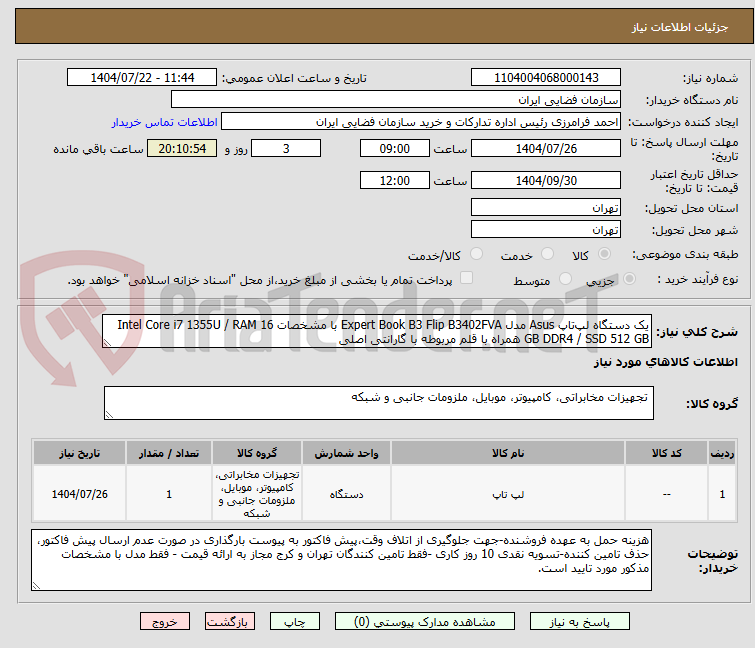This screenshot has width=755, height=648.
Task: Click the گروه کالا table column header
Action: pyautogui.click(x=257, y=453)
